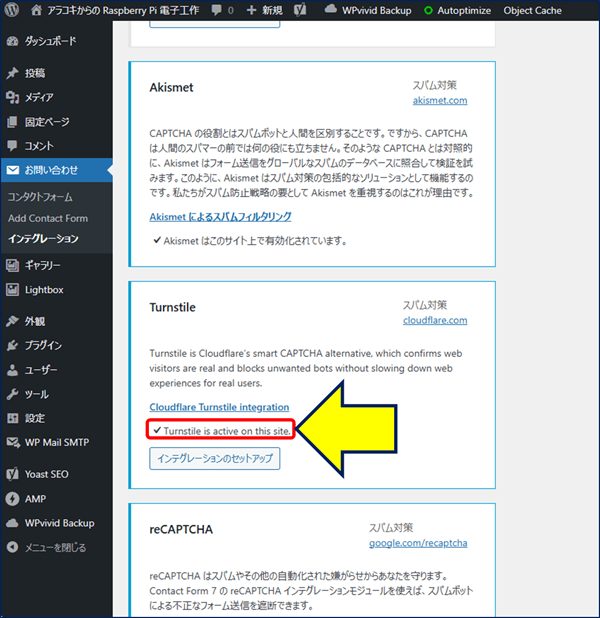Click the Lightbox icon in the sidebar
Screen dimensions: 600x618
tap(12, 290)
